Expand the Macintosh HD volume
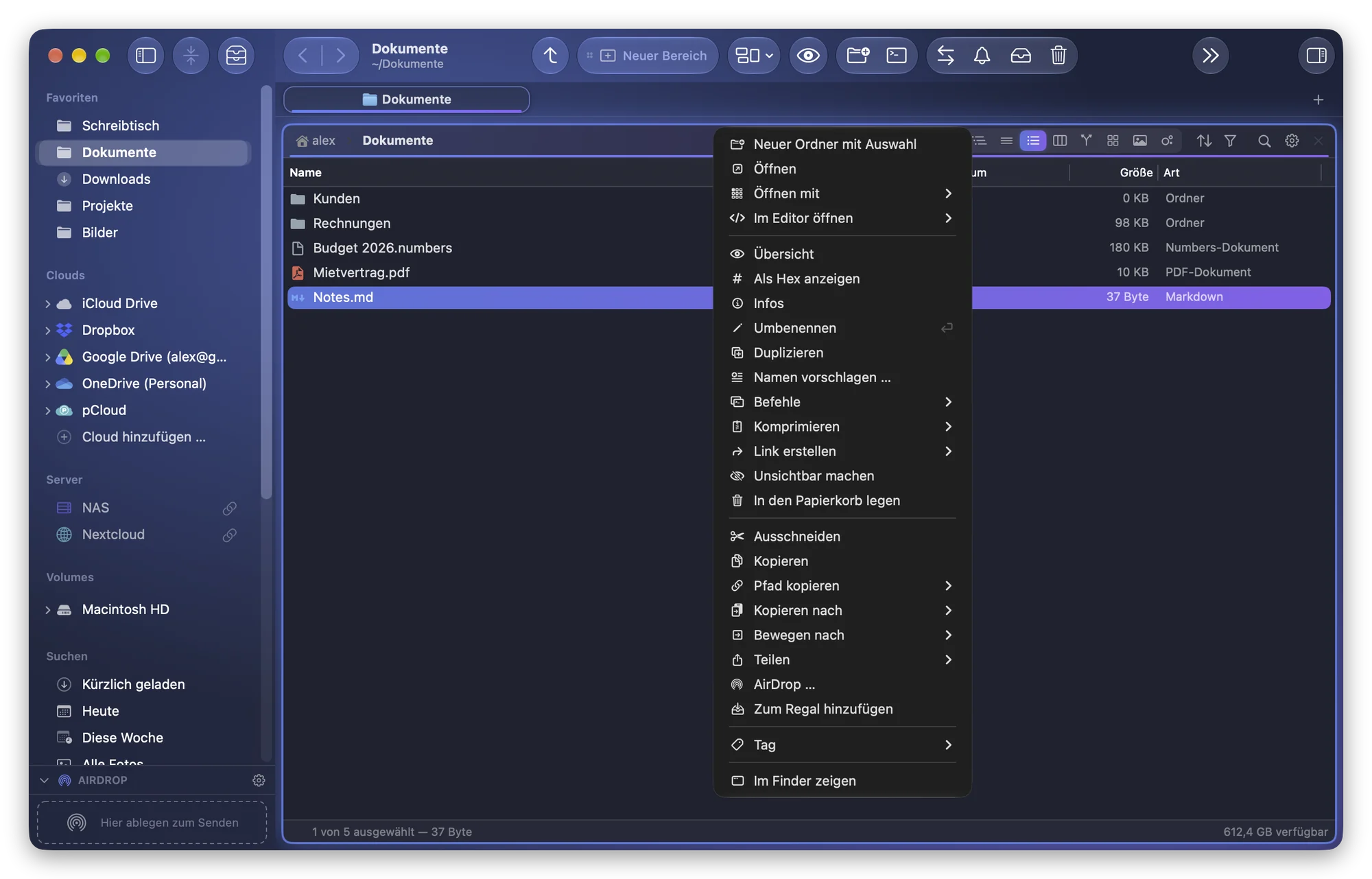The width and height of the screenshot is (1372, 879). (47, 610)
